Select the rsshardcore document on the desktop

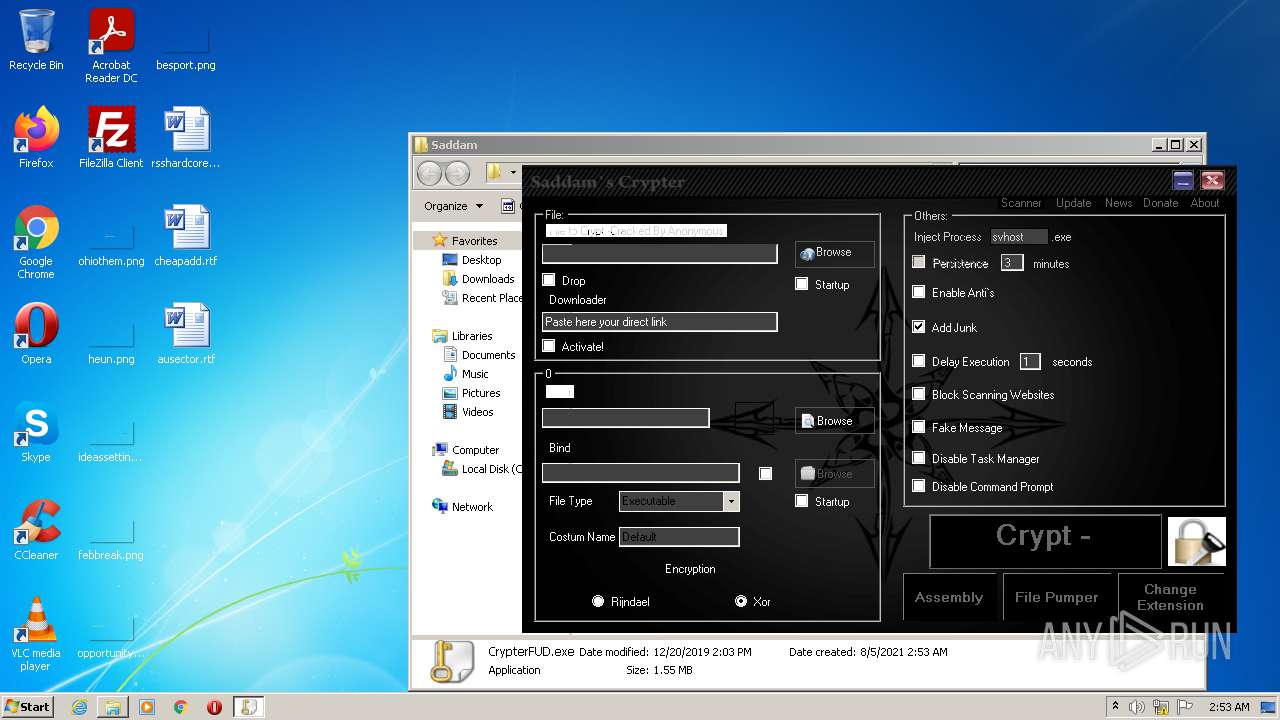coord(186,137)
